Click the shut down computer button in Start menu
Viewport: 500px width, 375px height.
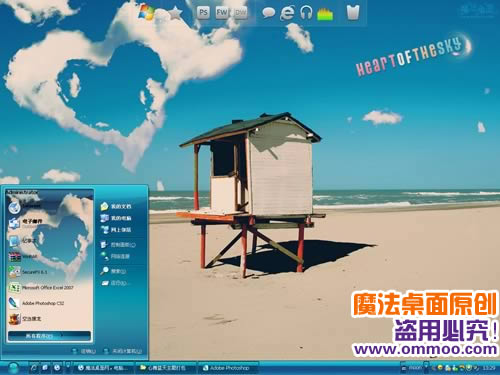(123, 351)
